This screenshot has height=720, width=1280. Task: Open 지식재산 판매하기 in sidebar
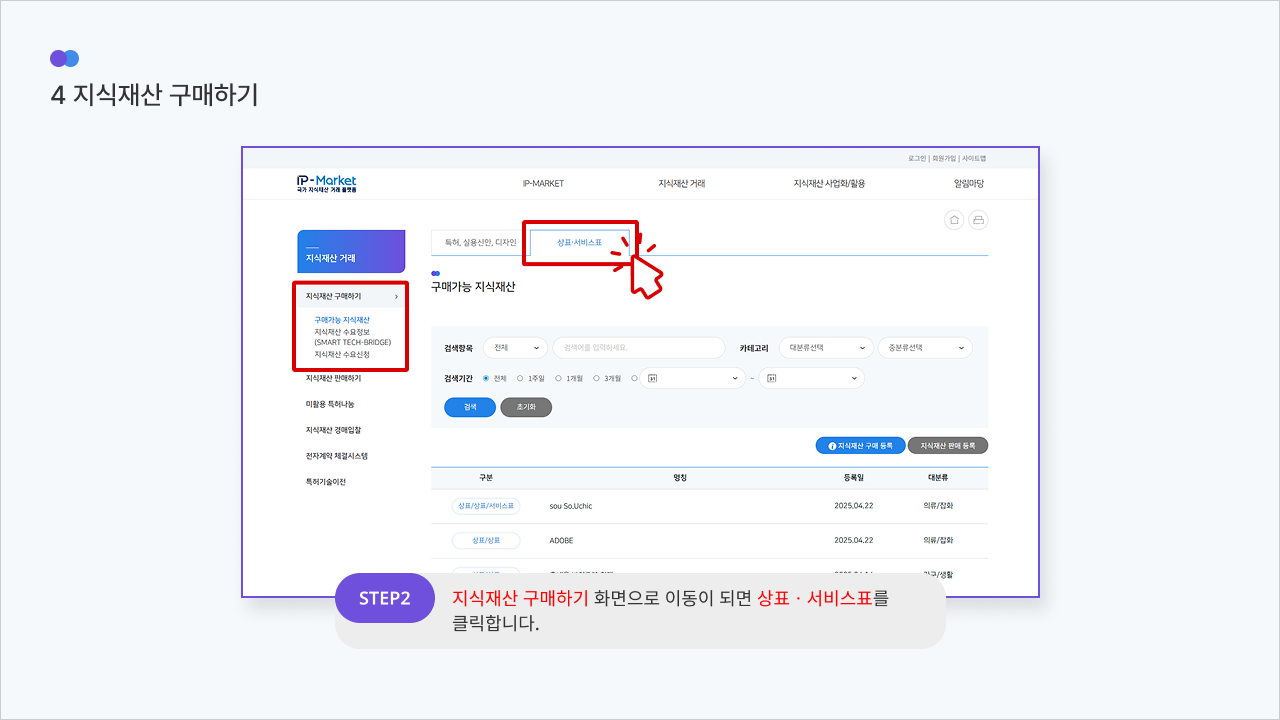tap(334, 378)
